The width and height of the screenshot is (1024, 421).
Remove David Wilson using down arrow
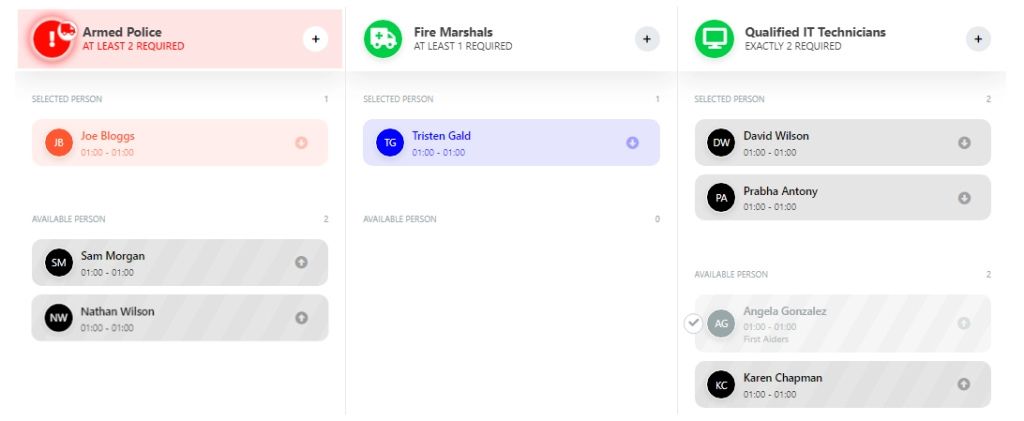[x=964, y=143]
